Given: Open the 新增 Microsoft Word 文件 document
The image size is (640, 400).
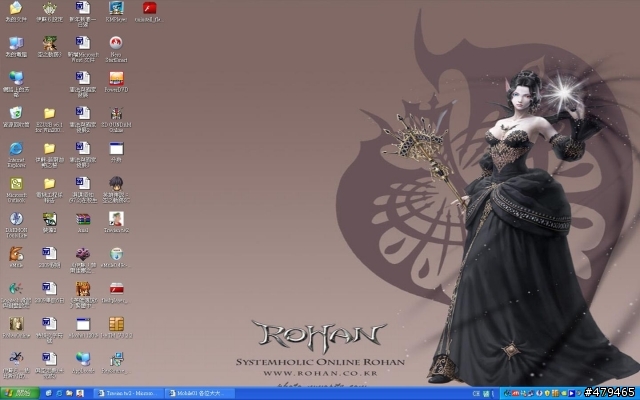Looking at the screenshot, I should pyautogui.click(x=83, y=43).
